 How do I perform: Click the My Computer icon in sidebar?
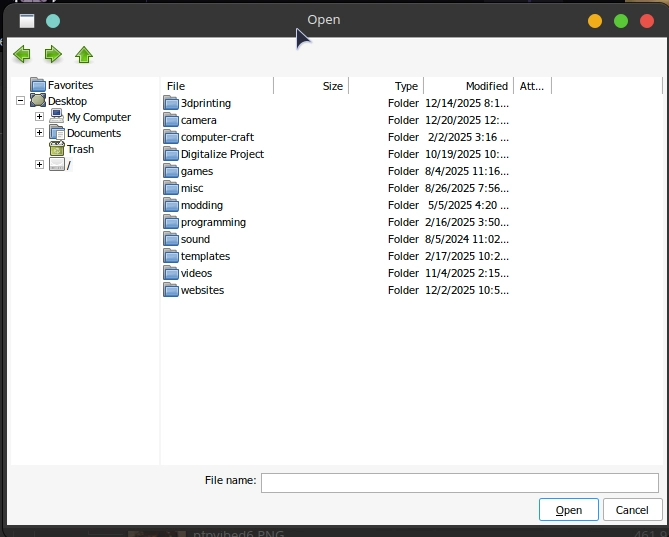click(x=57, y=117)
